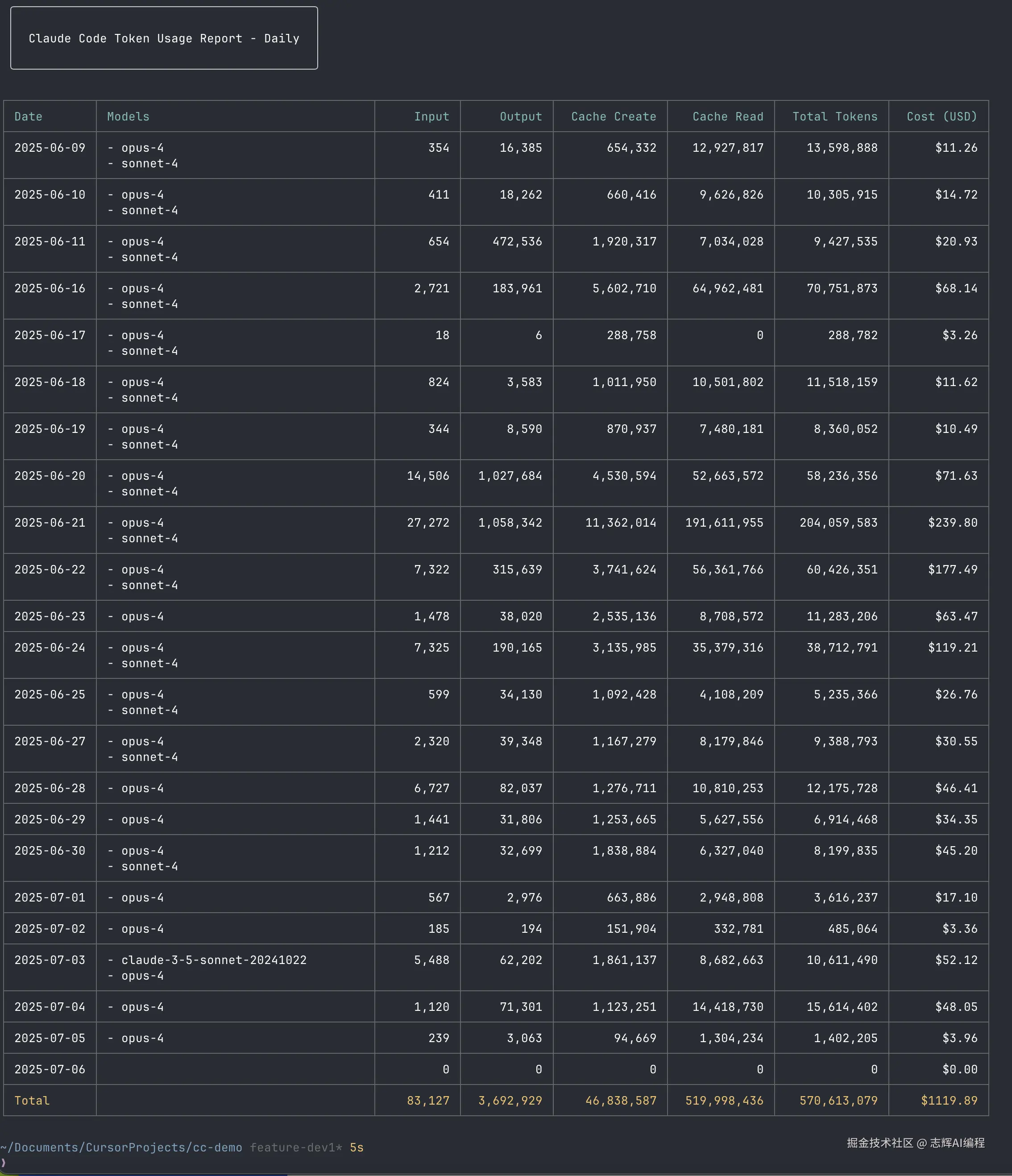Viewport: 1012px width, 1176px height.
Task: Click the Total row label
Action: [32, 1101]
